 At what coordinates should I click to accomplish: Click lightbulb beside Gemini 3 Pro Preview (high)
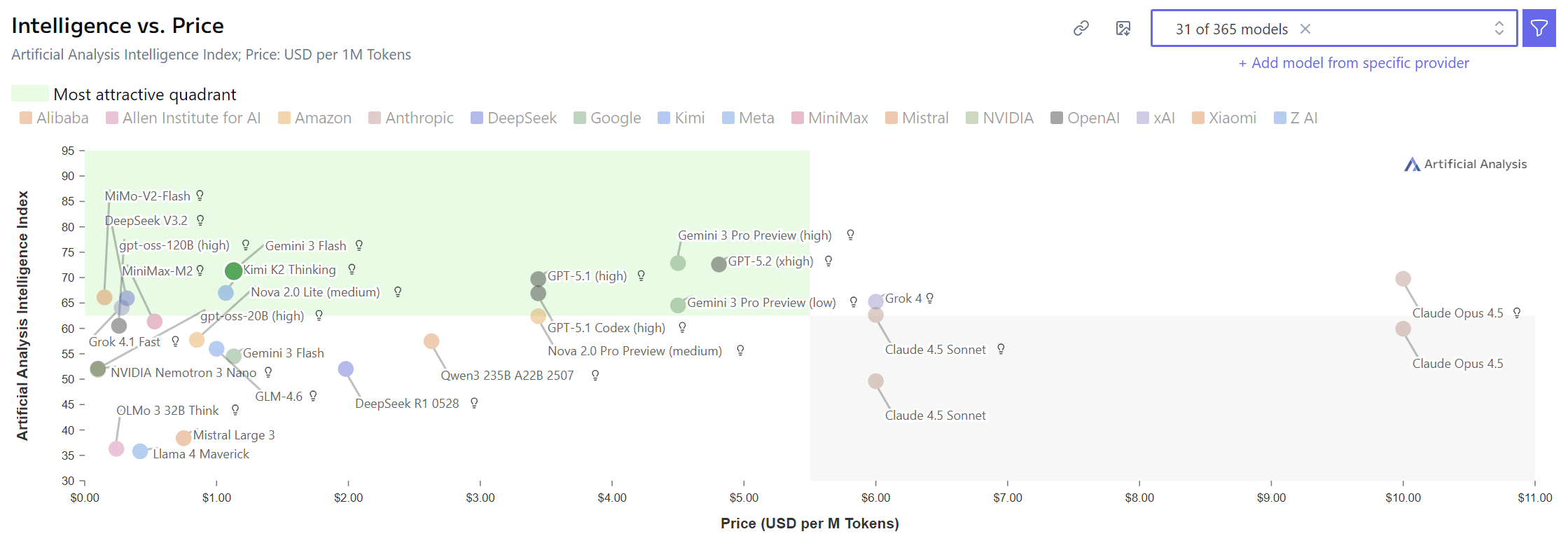tap(850, 235)
